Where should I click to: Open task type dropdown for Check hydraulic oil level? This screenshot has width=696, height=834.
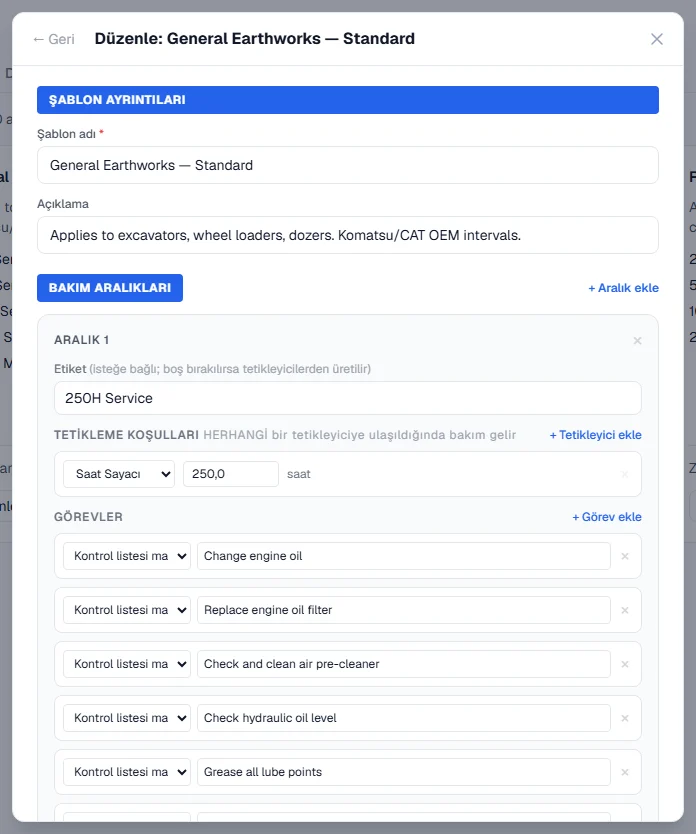127,718
